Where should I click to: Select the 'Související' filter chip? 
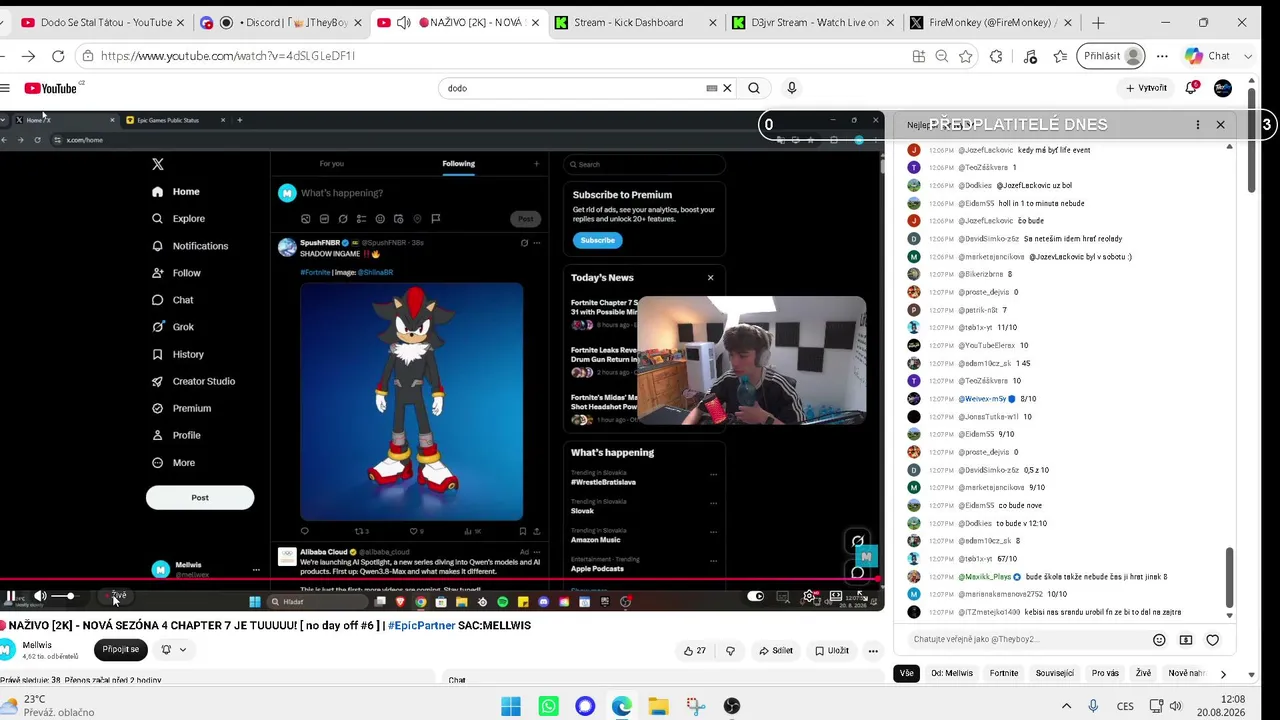[1055, 674]
